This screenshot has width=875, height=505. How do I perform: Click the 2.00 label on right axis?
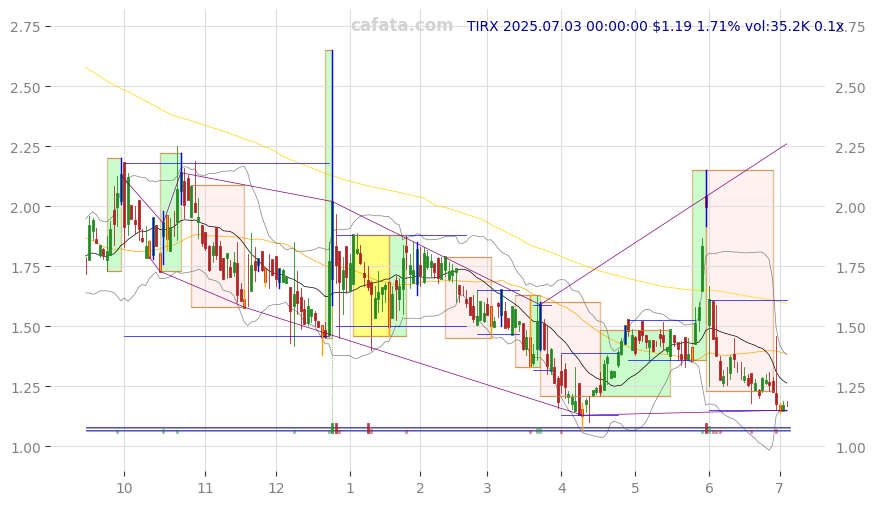point(850,208)
